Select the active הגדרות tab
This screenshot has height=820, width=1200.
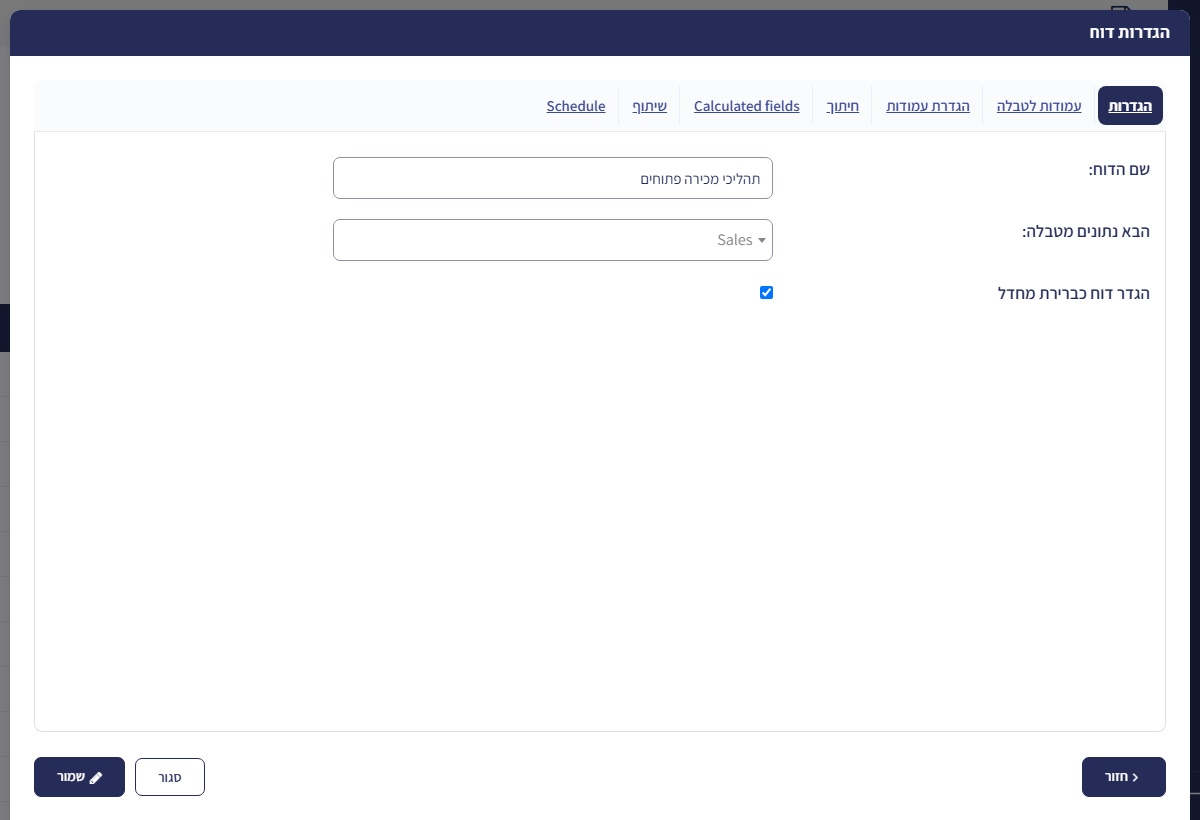pyautogui.click(x=1130, y=106)
